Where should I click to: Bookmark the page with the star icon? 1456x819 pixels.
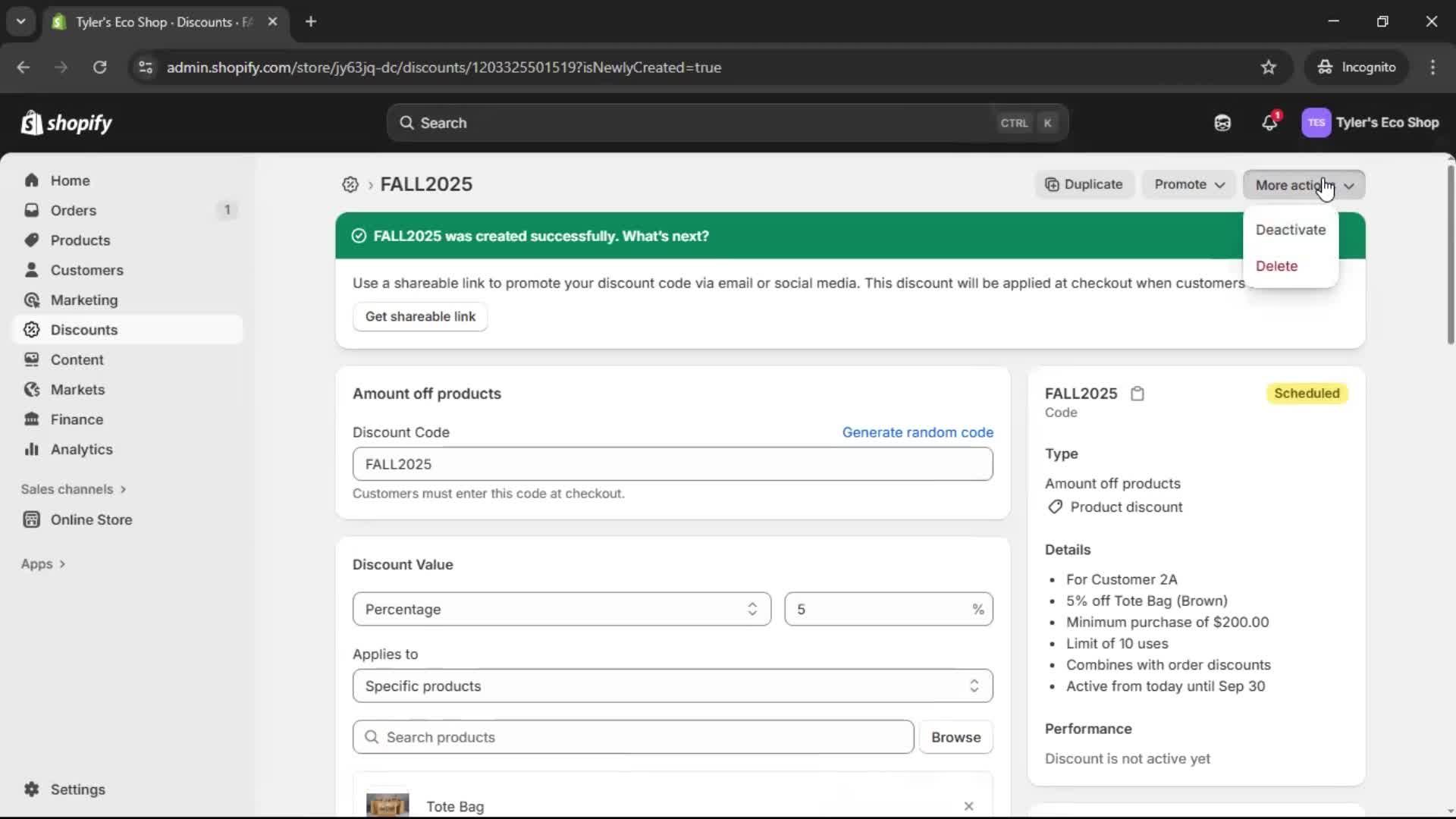pos(1269,67)
